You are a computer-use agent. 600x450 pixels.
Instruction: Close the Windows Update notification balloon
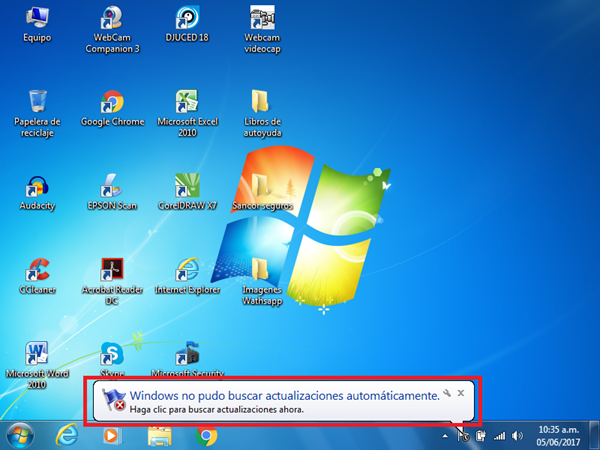tap(461, 393)
